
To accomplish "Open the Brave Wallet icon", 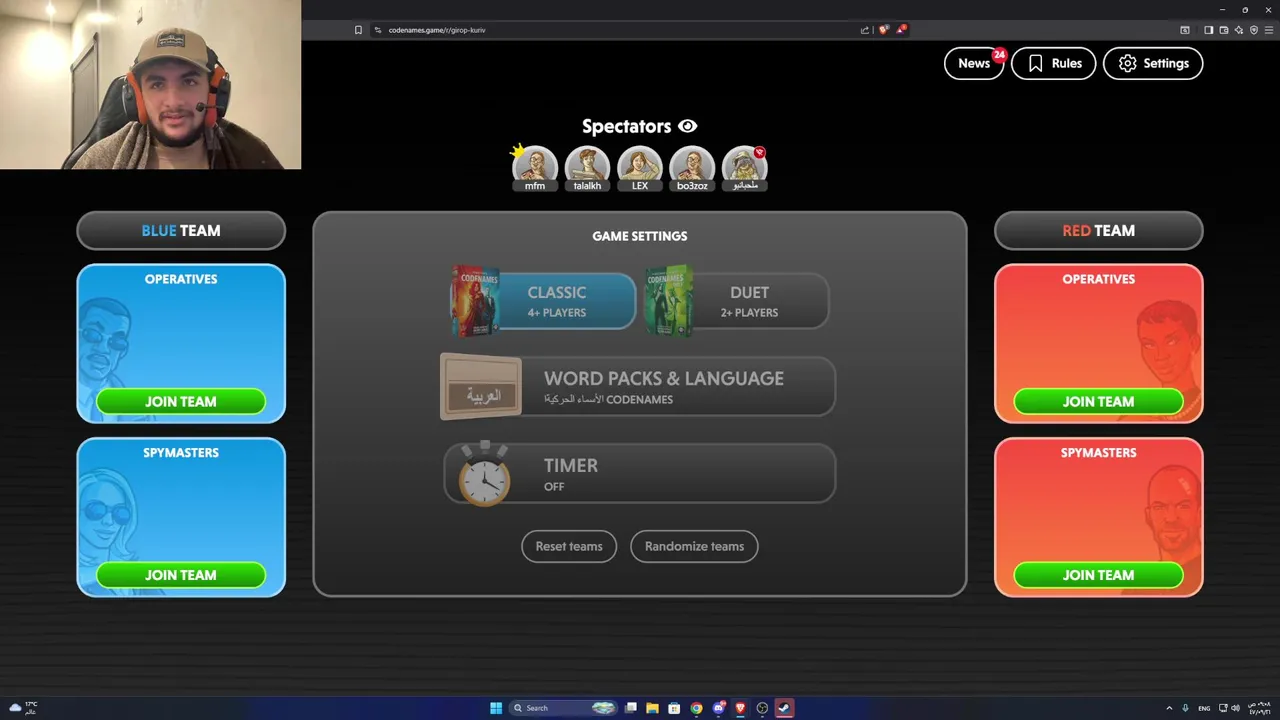I will pos(1223,30).
